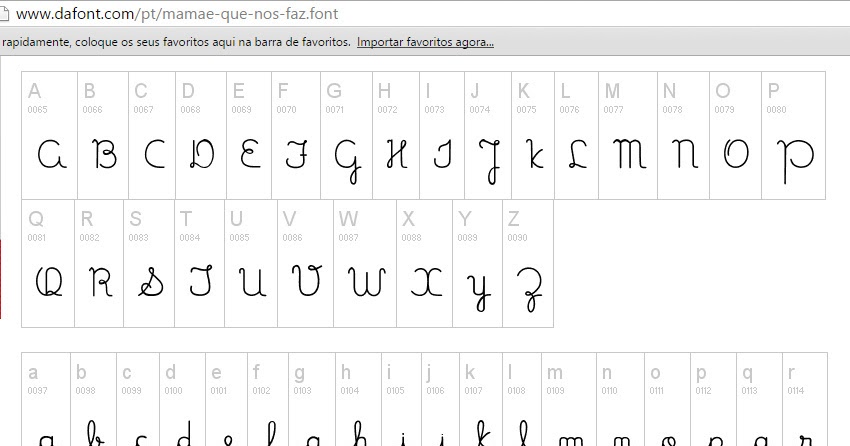Image resolution: width=850 pixels, height=446 pixels.
Task: Click the lowercase h label above 0104
Action: (x=346, y=372)
